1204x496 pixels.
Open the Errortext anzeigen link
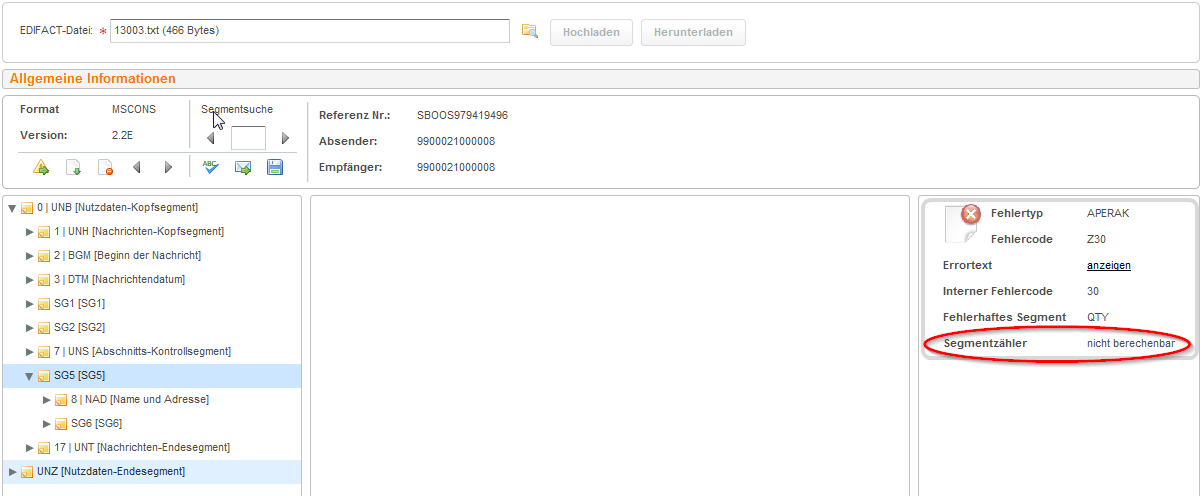point(1108,265)
